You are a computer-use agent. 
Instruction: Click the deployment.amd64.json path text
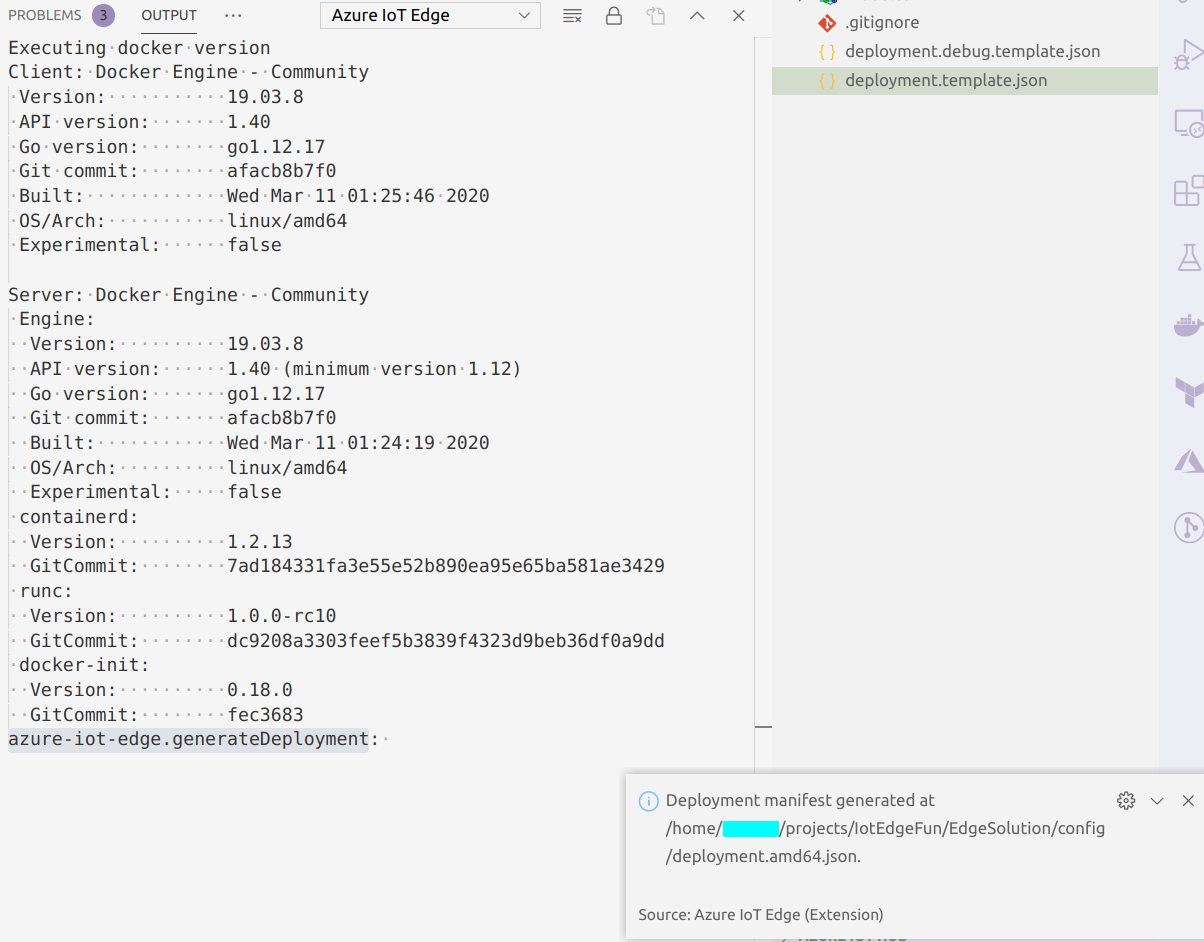(x=763, y=856)
